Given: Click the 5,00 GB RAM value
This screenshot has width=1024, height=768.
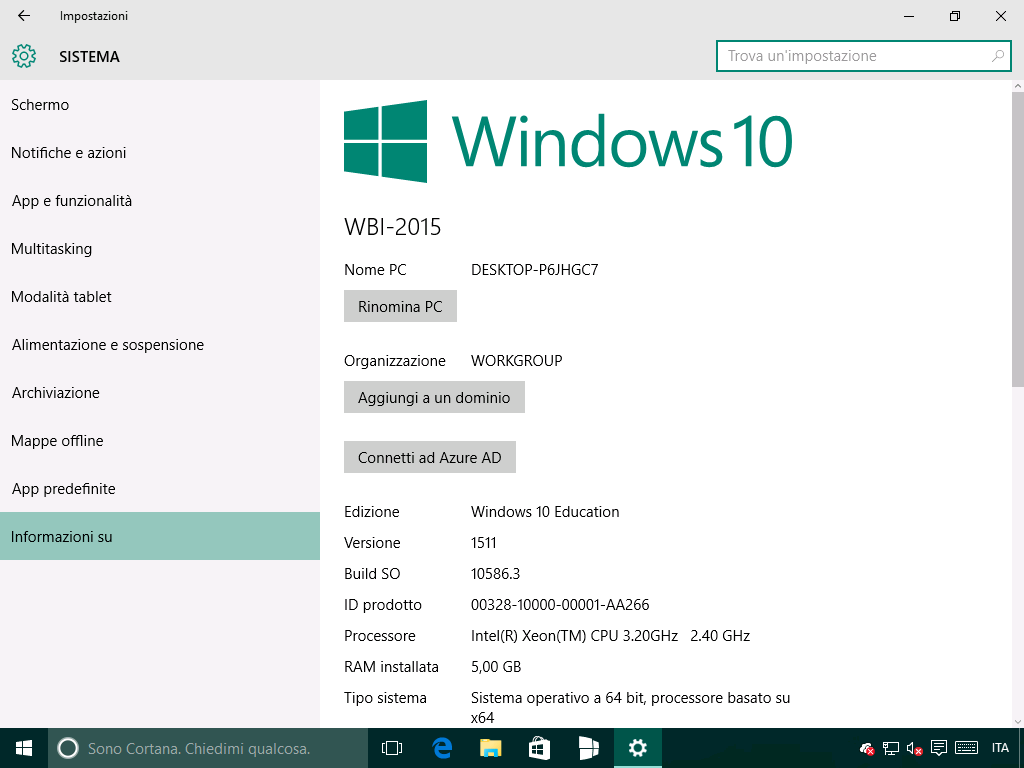Looking at the screenshot, I should coord(496,667).
